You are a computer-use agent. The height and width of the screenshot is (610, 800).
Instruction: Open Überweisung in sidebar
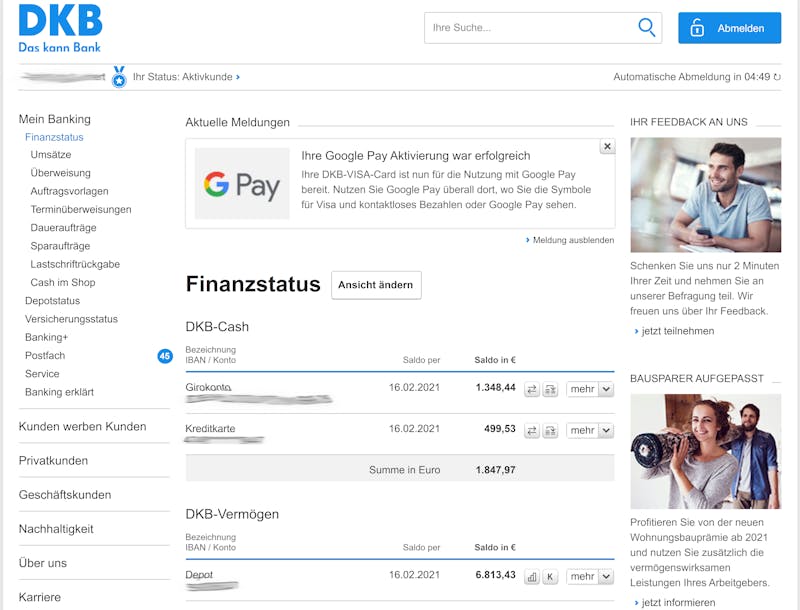click(60, 173)
